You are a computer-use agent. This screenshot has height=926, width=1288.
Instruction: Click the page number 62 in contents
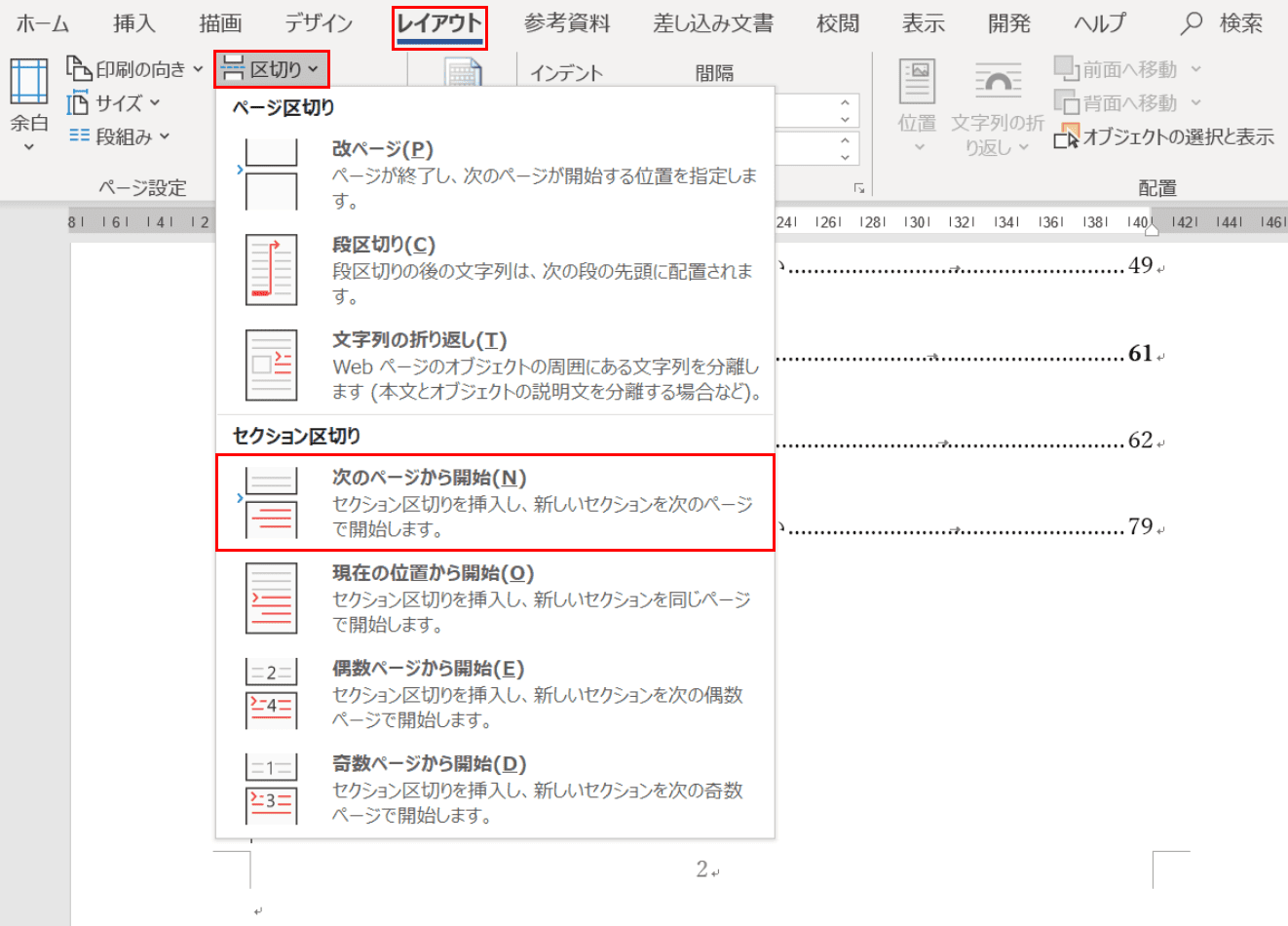[1141, 440]
